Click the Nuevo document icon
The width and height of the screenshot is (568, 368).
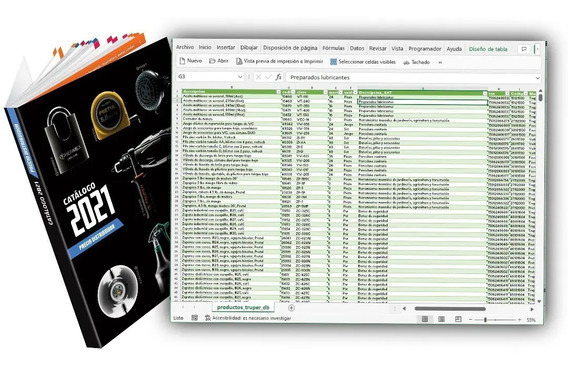(182, 61)
